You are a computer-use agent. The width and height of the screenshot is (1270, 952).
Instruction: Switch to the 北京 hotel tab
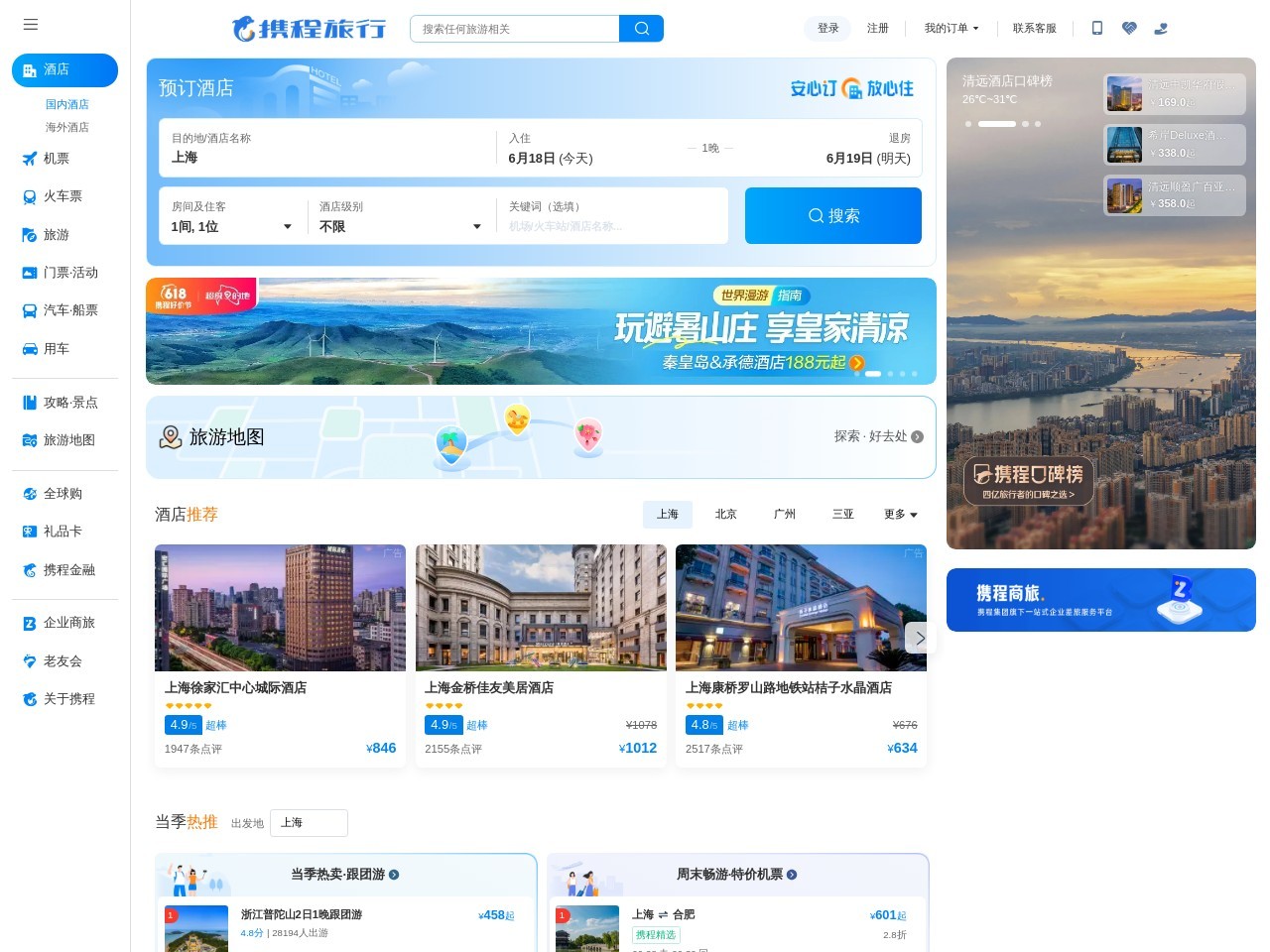[726, 515]
